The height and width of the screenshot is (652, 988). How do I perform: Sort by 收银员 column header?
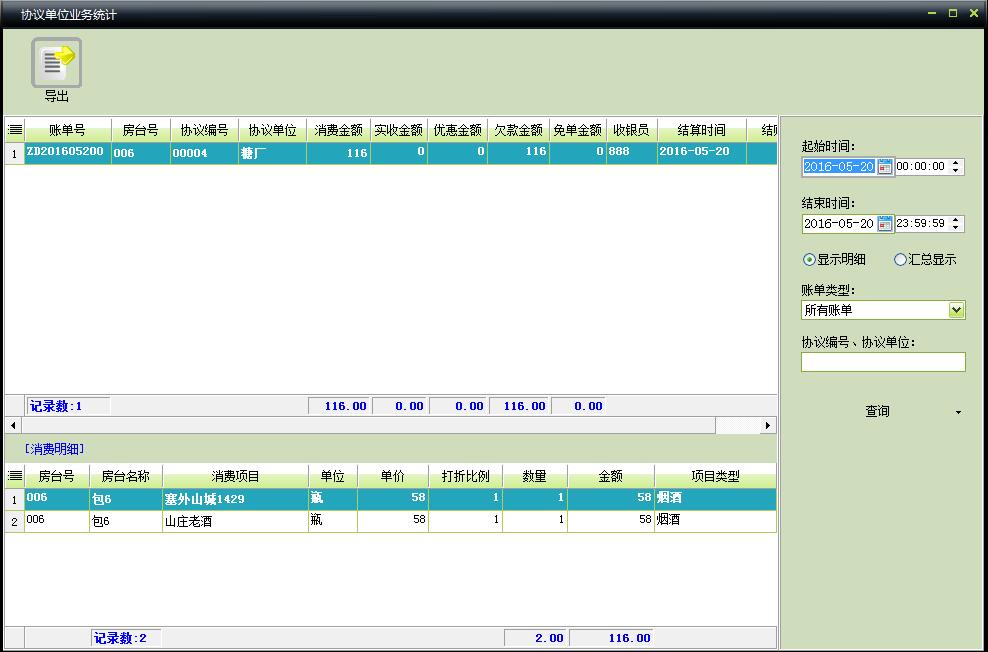(631, 130)
